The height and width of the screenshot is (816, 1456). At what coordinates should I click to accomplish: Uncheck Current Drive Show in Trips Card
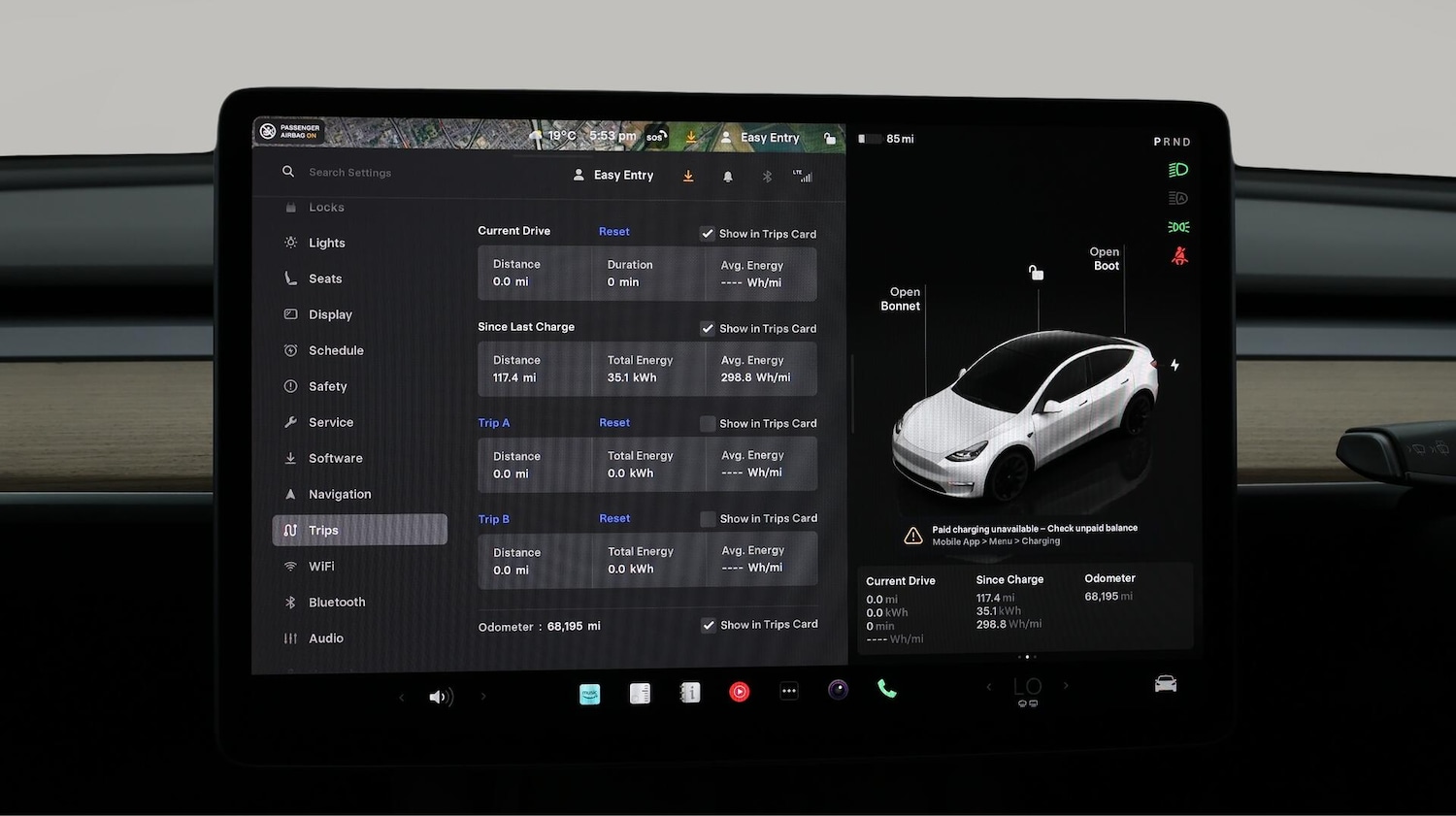[x=708, y=234]
